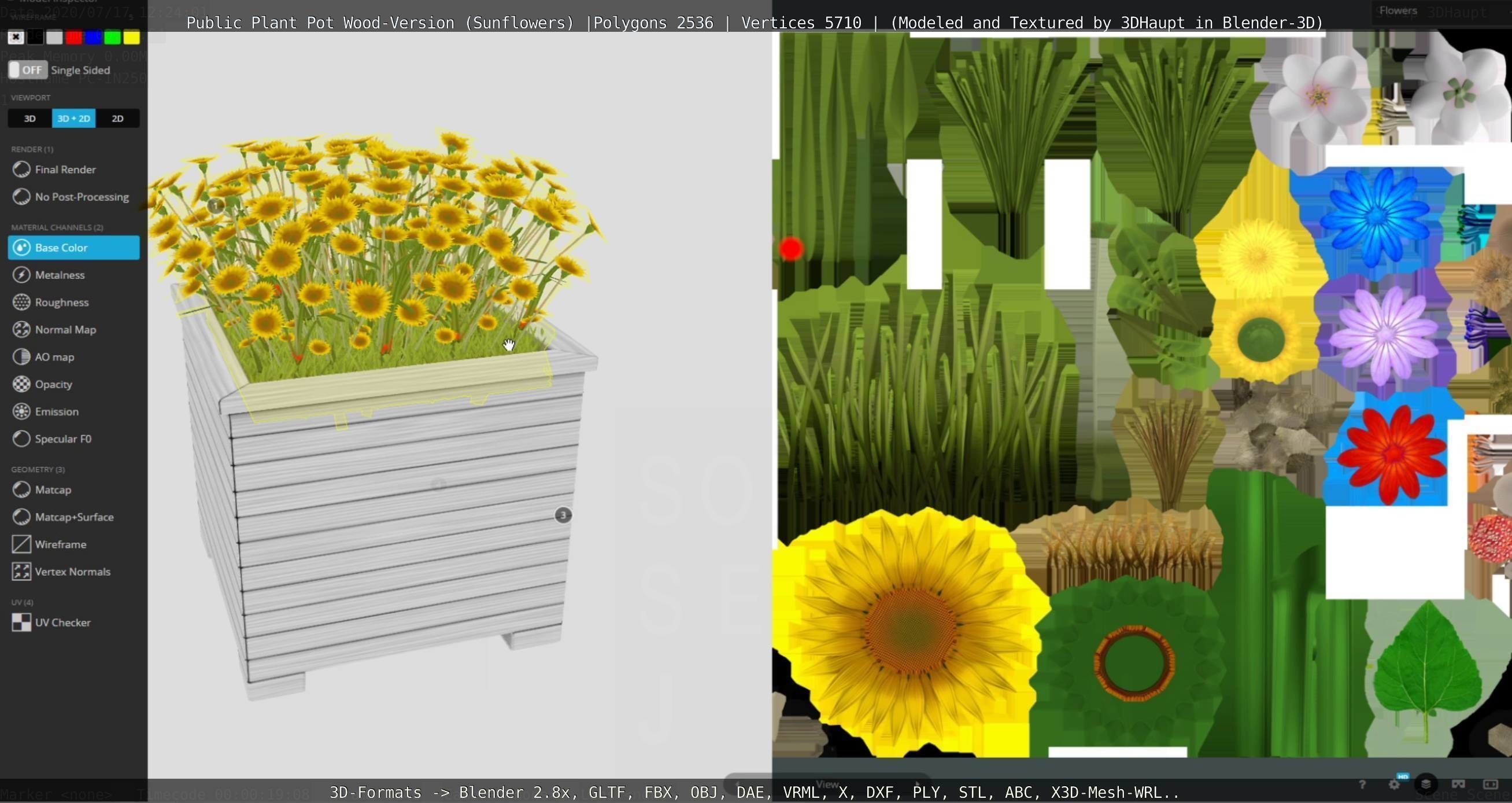Select Matcap geometry view
This screenshot has width=1512, height=803.
coord(74,489)
